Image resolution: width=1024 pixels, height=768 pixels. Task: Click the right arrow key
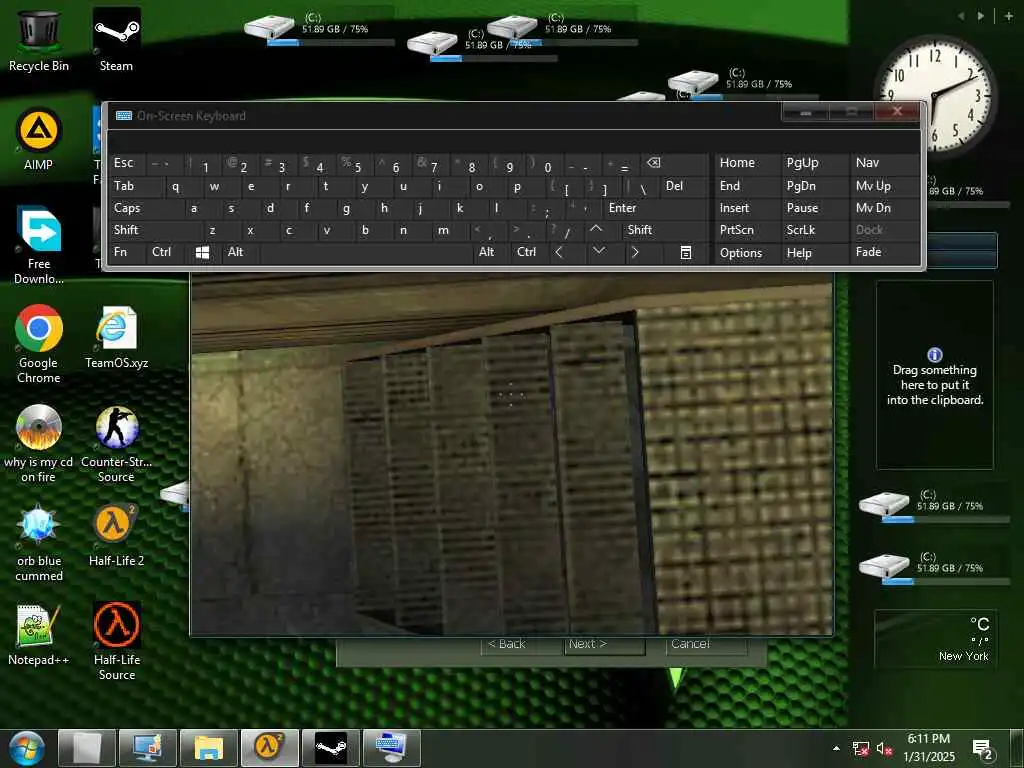(x=635, y=252)
